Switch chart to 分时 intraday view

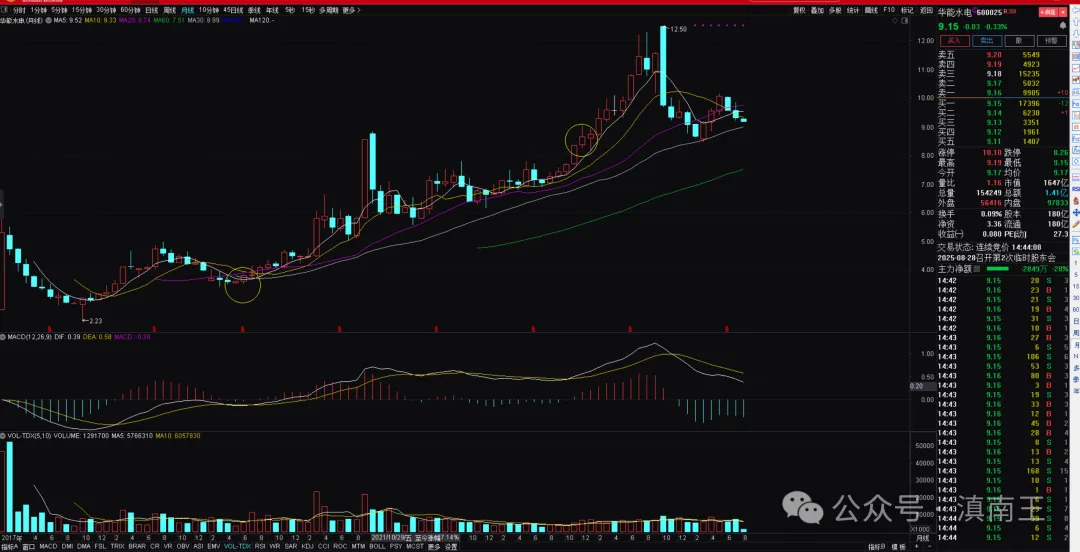[x=19, y=10]
